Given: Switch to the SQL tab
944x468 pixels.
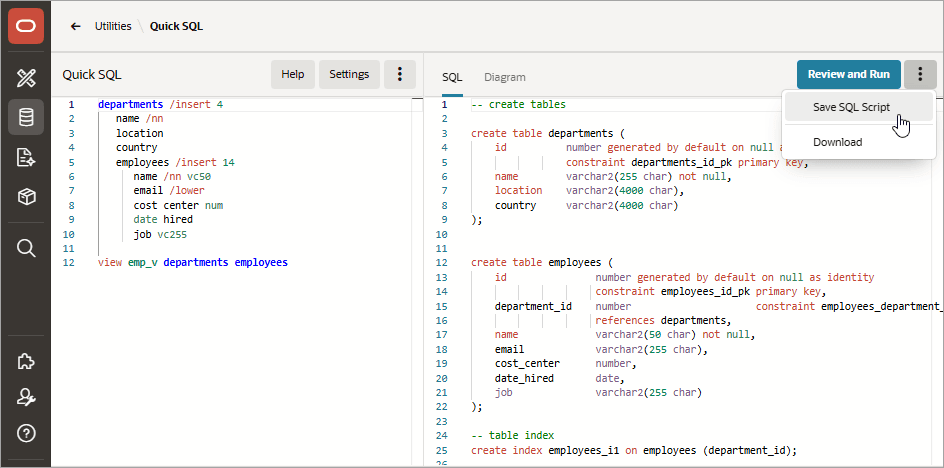Looking at the screenshot, I should coord(452,77).
